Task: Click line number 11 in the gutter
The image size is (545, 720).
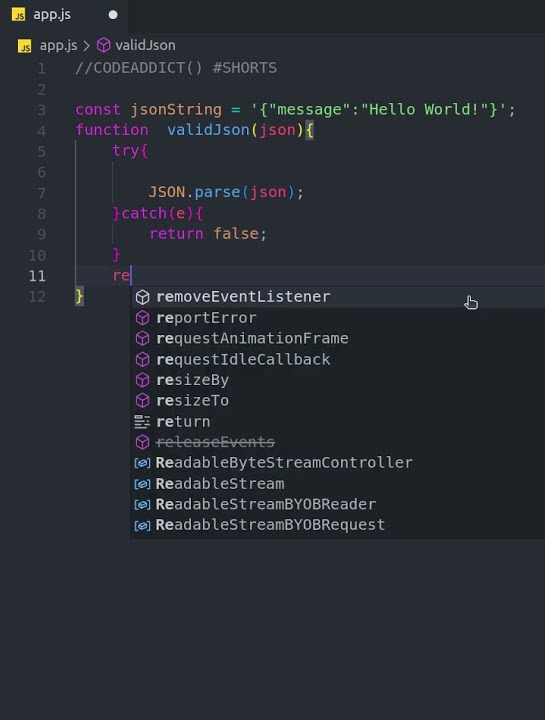Action: (x=37, y=276)
